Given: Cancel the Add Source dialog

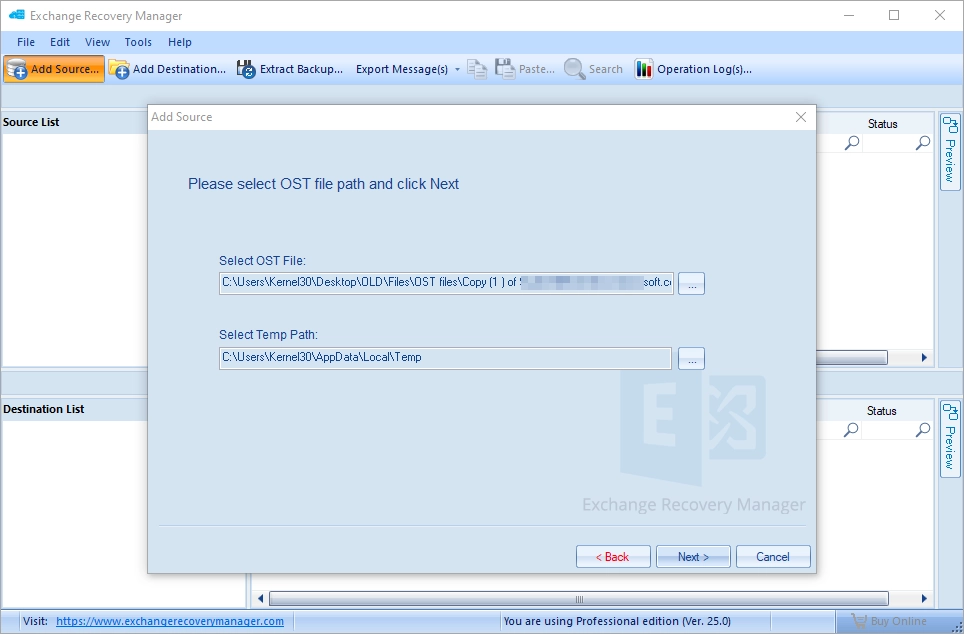Looking at the screenshot, I should (x=773, y=556).
